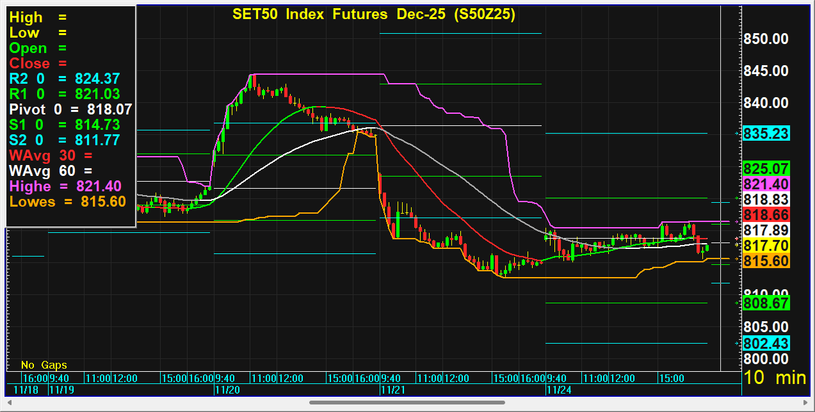This screenshot has width=815, height=412.
Task: Click the cyan 802.43 price tag
Action: click(767, 343)
